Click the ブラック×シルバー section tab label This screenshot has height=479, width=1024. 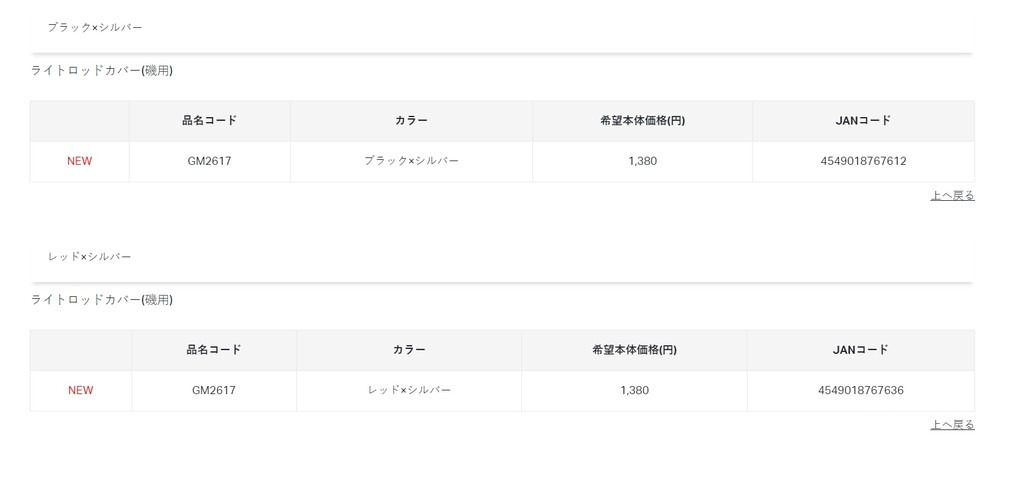95,27
